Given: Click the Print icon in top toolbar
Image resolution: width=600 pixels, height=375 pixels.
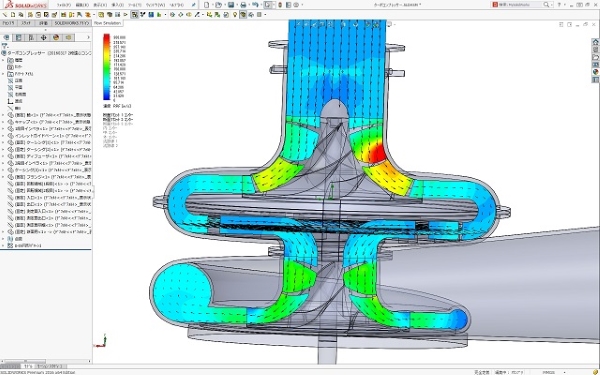Looking at the screenshot, I should tap(243, 5).
